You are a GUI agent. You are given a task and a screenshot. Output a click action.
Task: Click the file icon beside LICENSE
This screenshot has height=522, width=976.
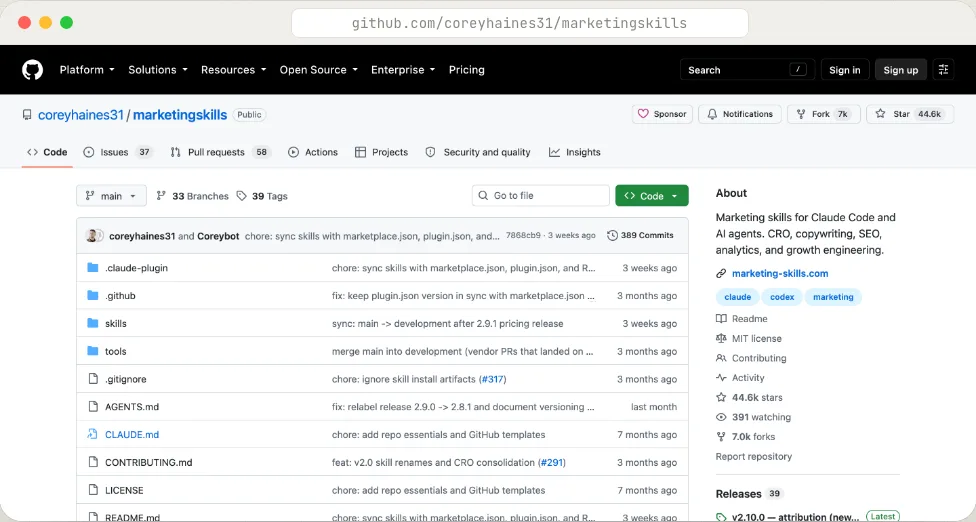click(x=93, y=490)
